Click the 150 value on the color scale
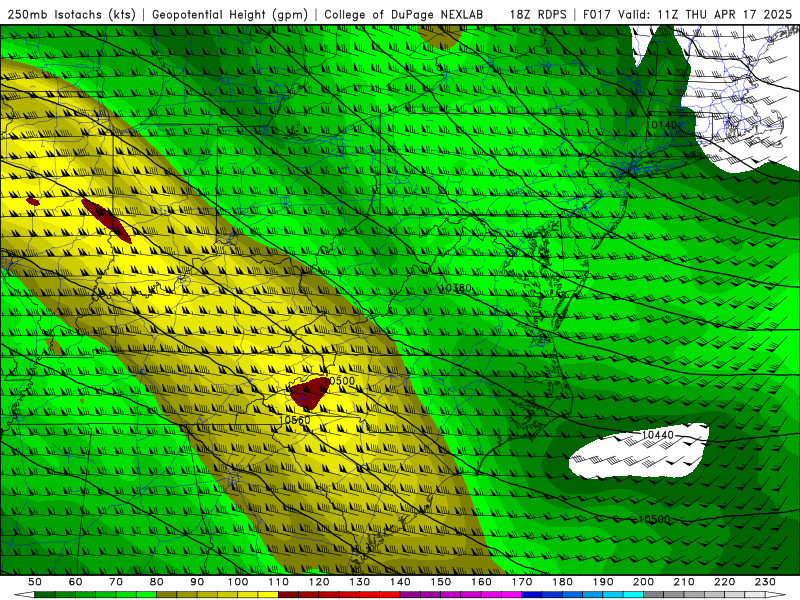800x600 pixels. pos(441,582)
